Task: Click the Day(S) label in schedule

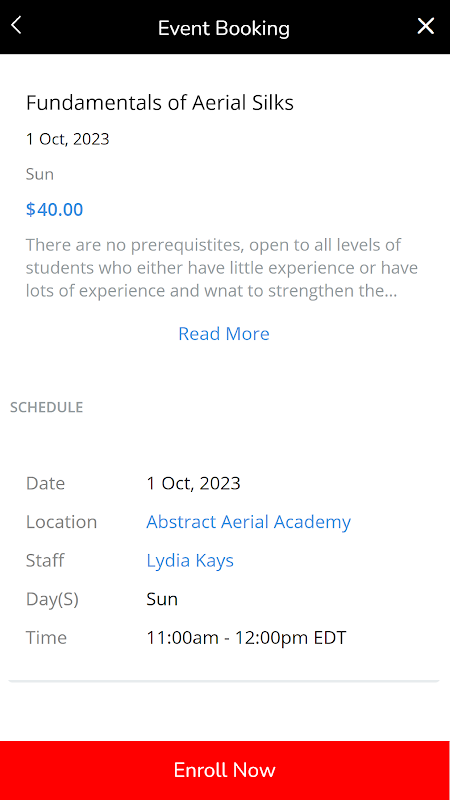Action: pos(52,599)
